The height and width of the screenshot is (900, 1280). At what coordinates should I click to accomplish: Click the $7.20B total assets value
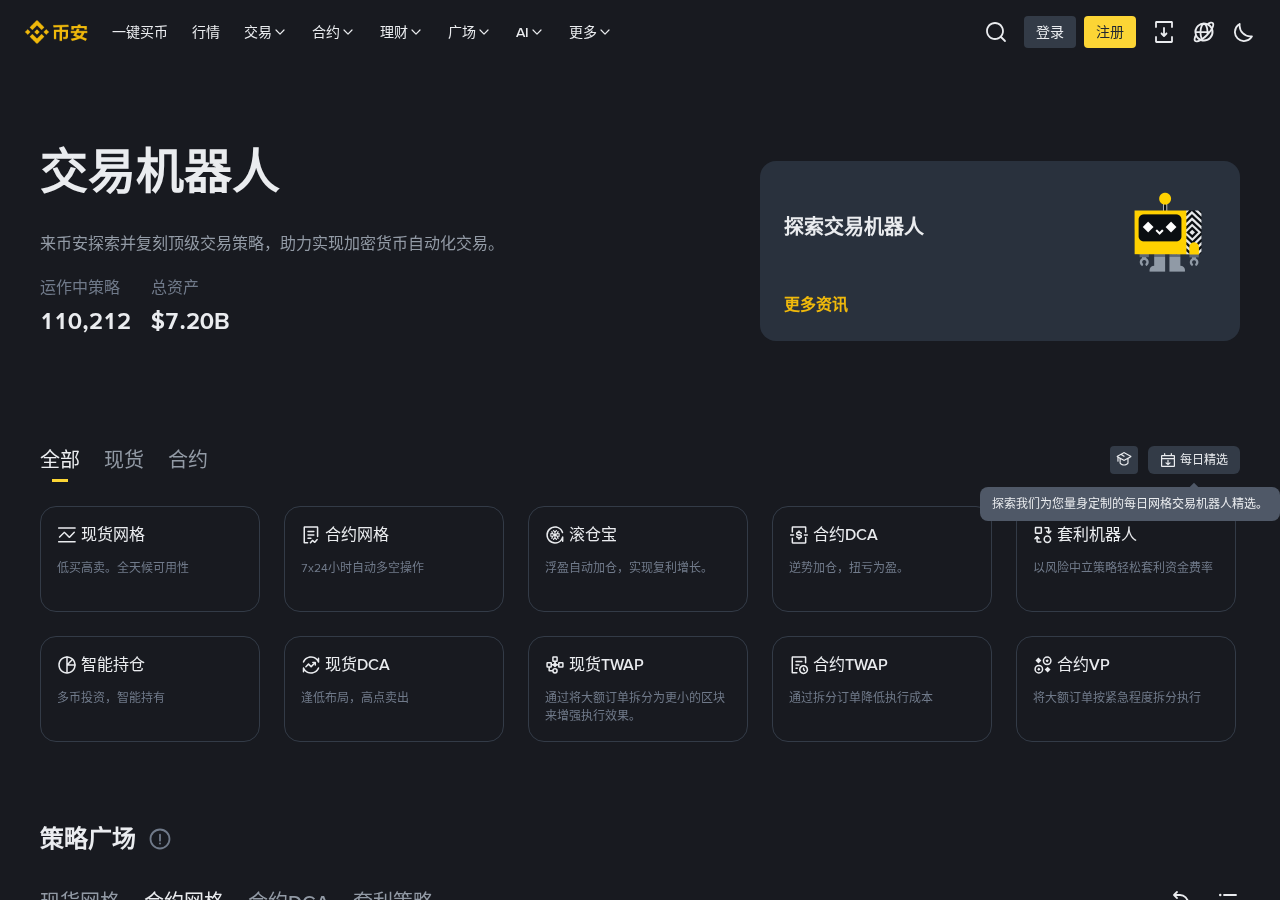190,321
